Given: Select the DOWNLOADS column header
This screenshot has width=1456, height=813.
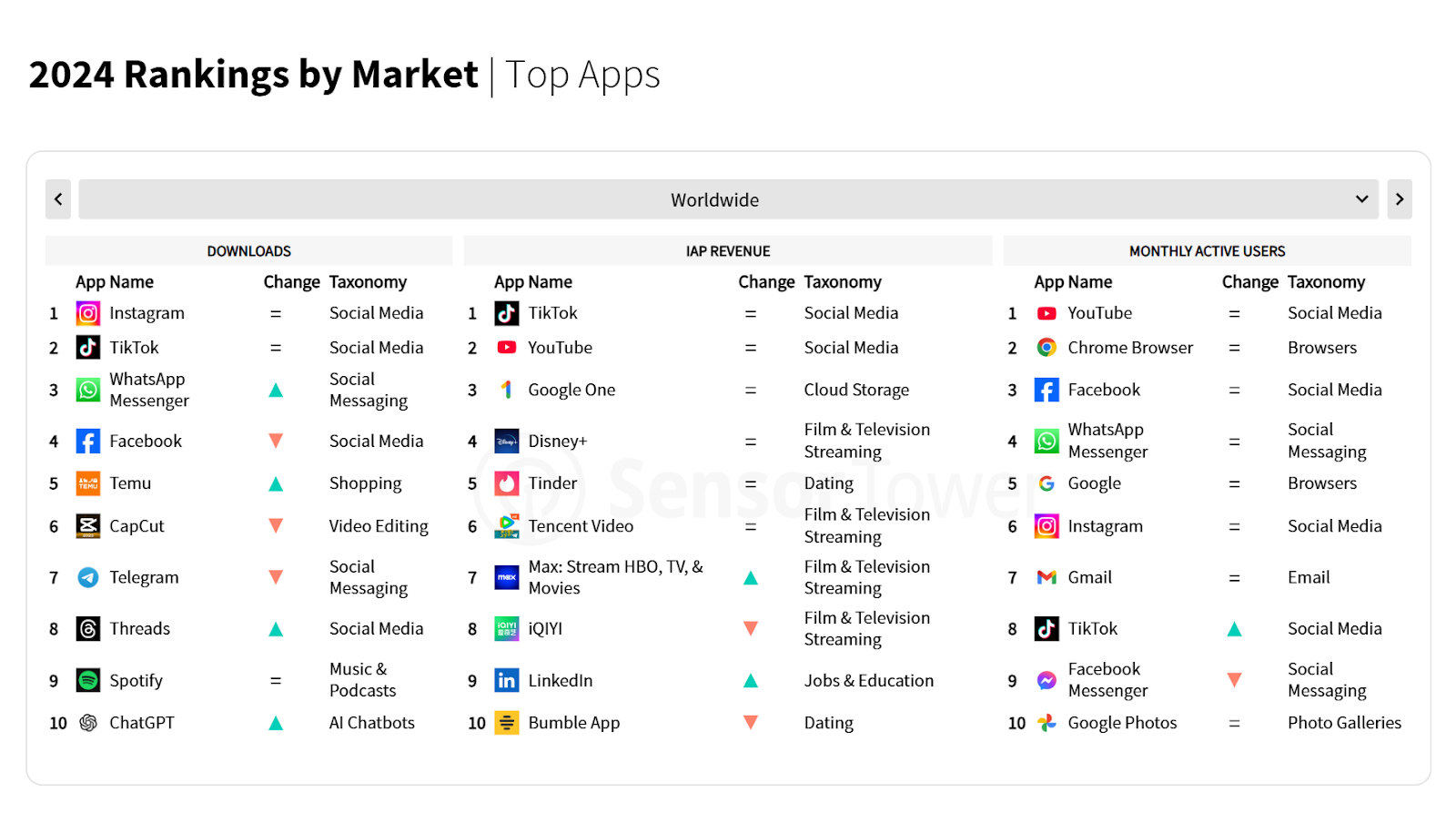Looking at the screenshot, I should 248,251.
